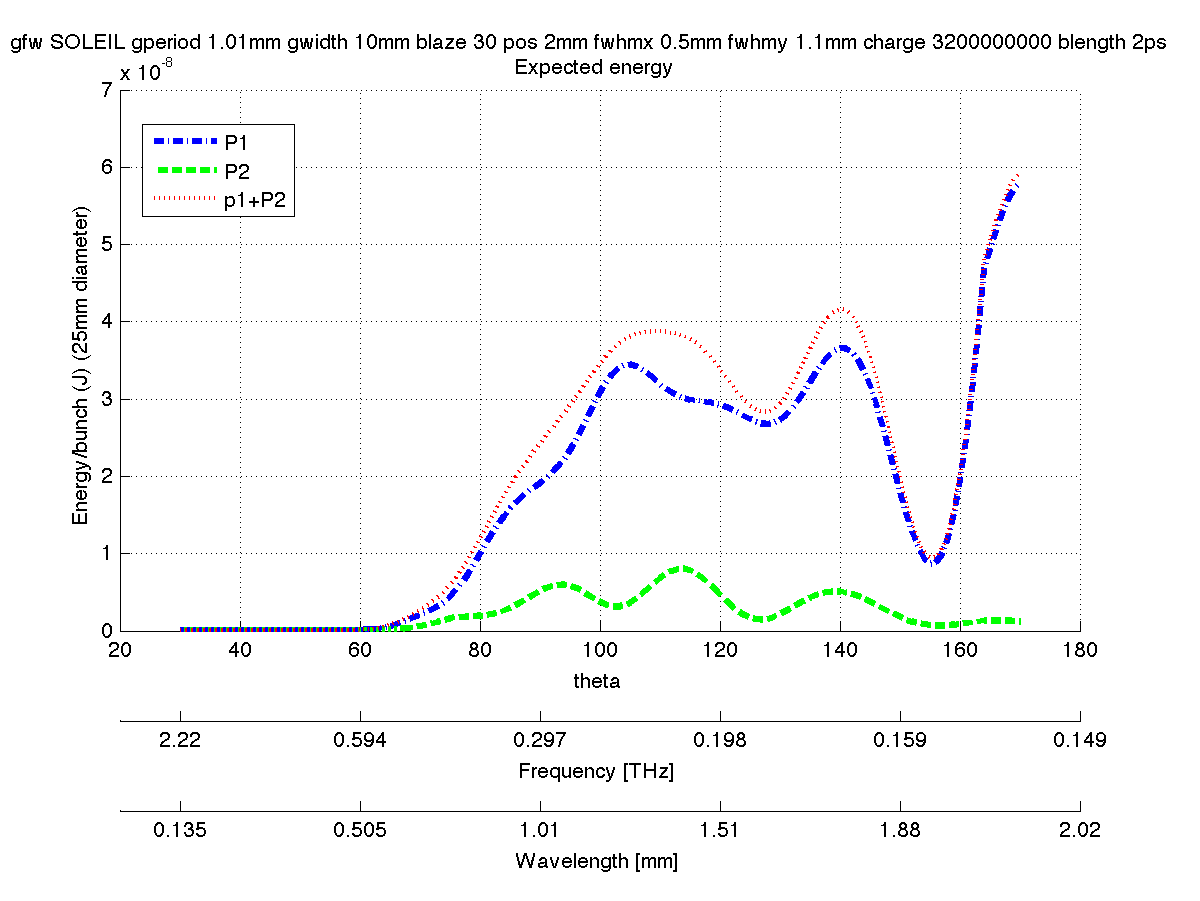Click theta tick label 140
Screen dimensions: 1200x901
[x=840, y=651]
